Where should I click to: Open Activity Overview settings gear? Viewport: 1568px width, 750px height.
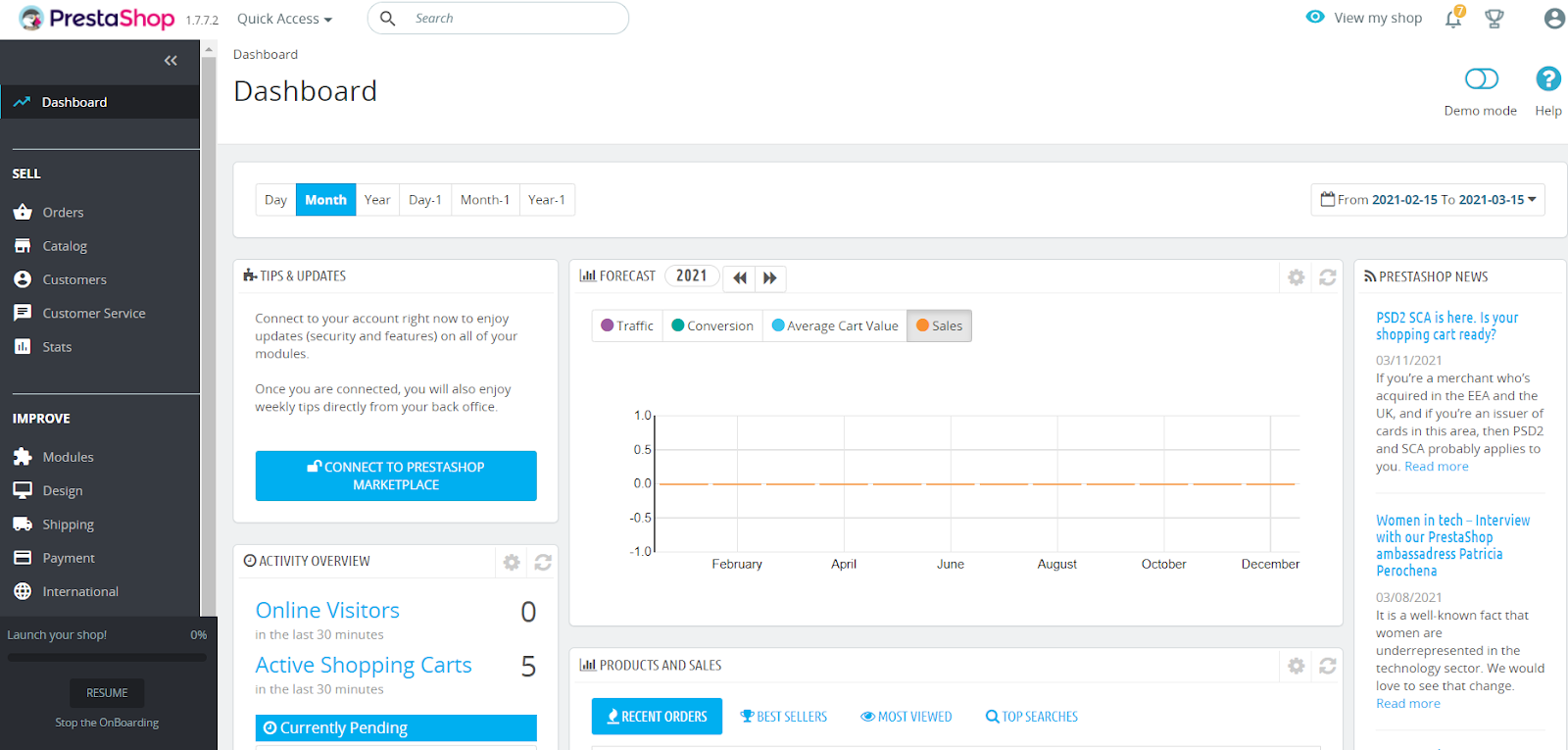512,562
